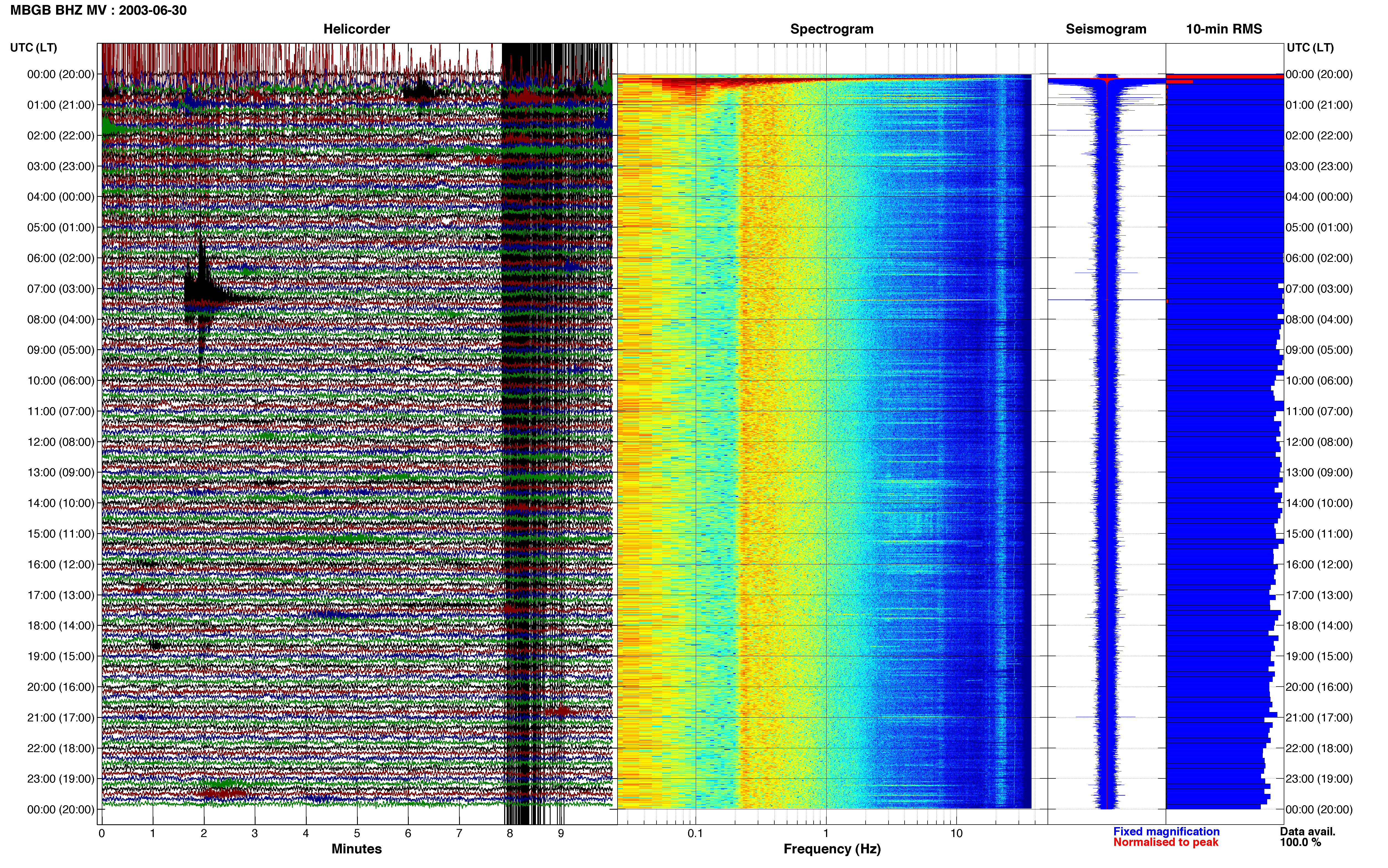Image resolution: width=1388 pixels, height=868 pixels.
Task: Click the red 'Normalised to peak' legend text
Action: coord(1165,842)
